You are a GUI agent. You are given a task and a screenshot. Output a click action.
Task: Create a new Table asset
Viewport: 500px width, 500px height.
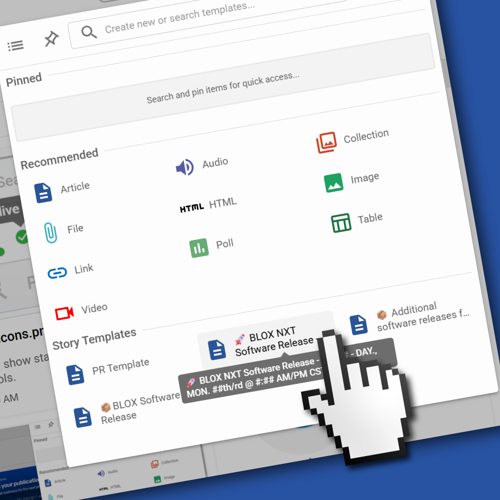(357, 222)
